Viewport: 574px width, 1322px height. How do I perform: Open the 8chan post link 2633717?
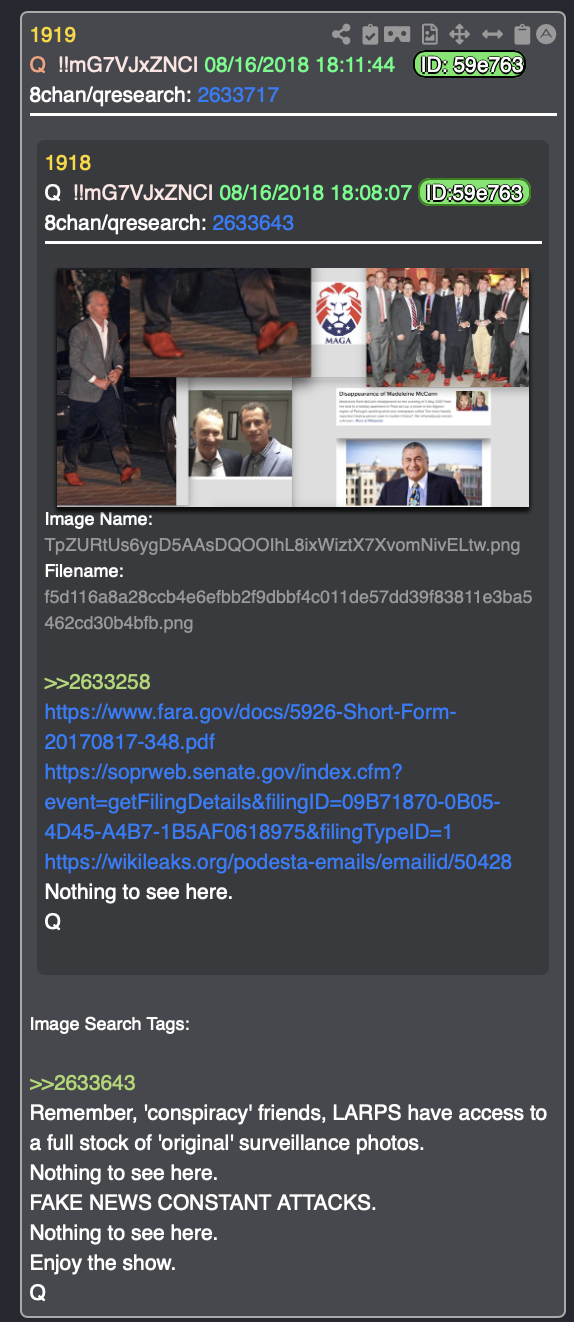click(238, 95)
